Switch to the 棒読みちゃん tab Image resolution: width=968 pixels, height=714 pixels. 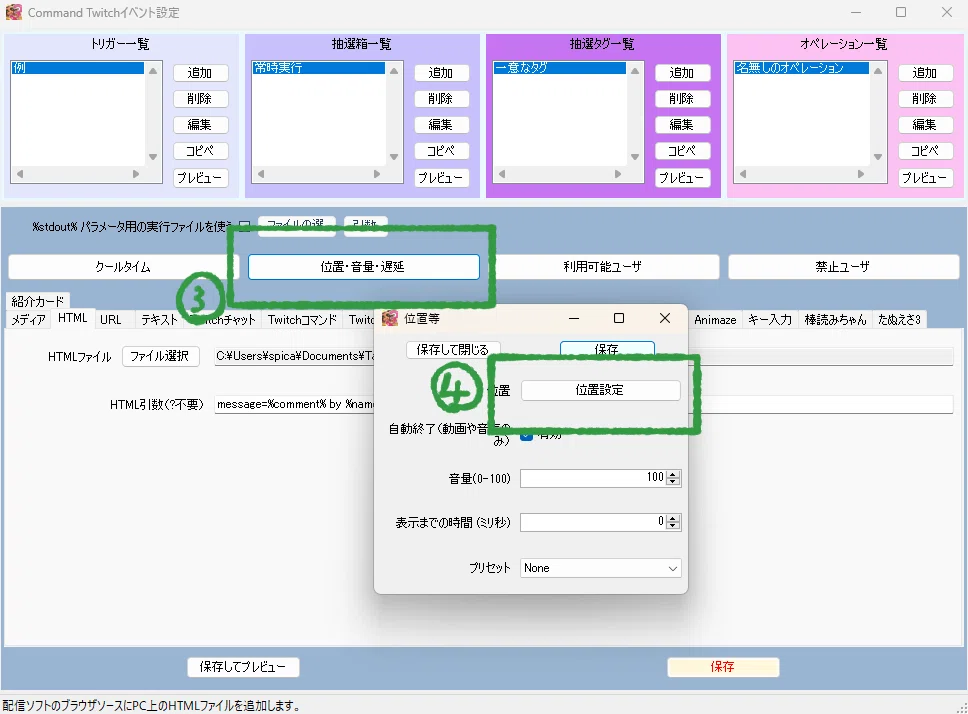(836, 320)
